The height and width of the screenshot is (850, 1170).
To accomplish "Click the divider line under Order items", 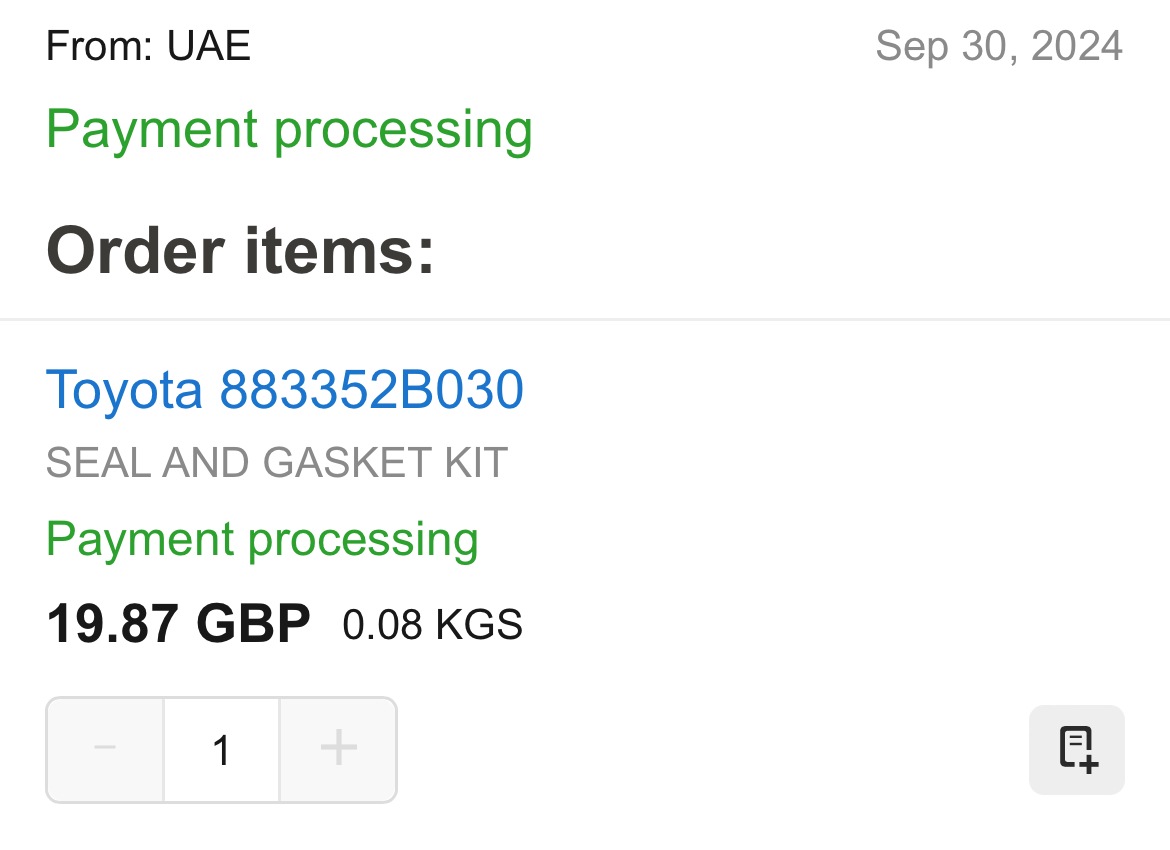I will point(585,319).
